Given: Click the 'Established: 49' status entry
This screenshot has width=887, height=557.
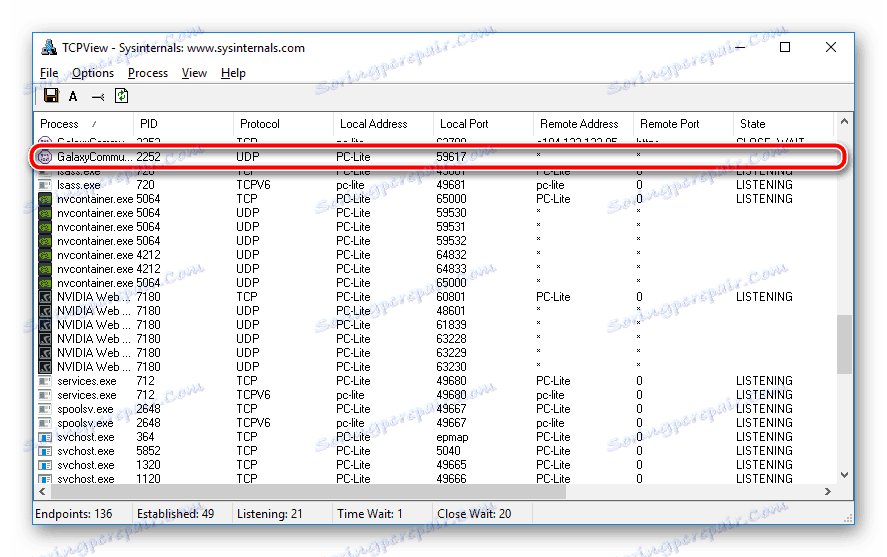Looking at the screenshot, I should [x=175, y=514].
